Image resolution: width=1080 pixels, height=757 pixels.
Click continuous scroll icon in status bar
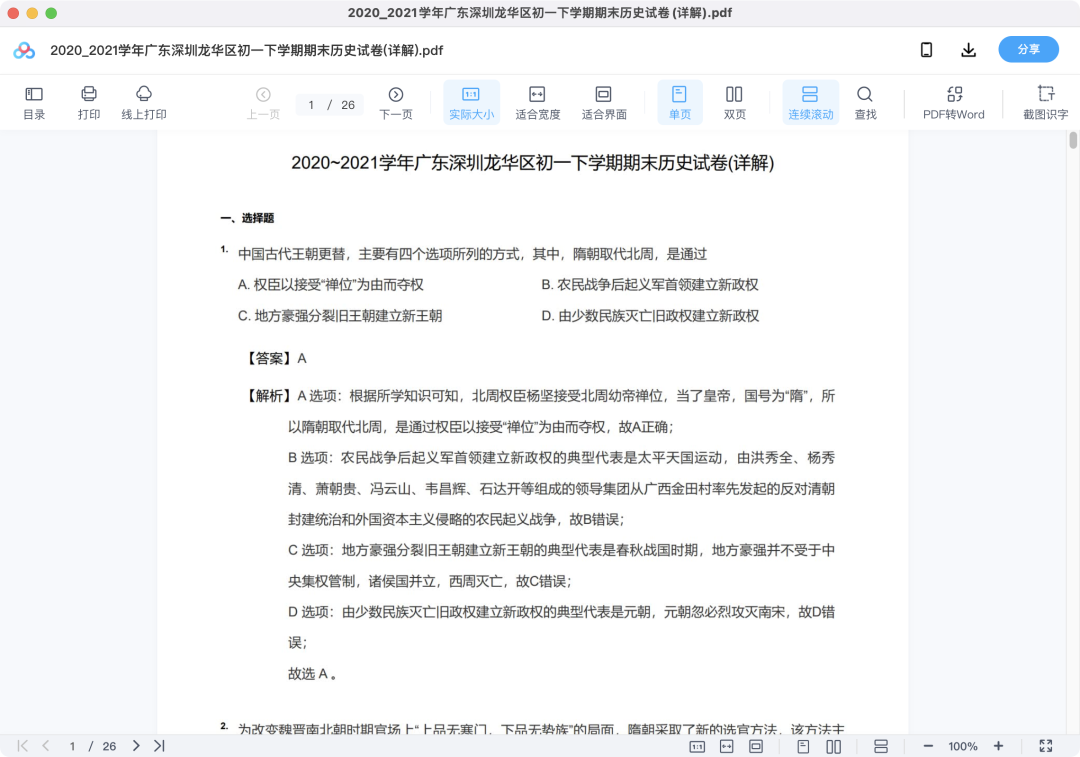tap(881, 747)
